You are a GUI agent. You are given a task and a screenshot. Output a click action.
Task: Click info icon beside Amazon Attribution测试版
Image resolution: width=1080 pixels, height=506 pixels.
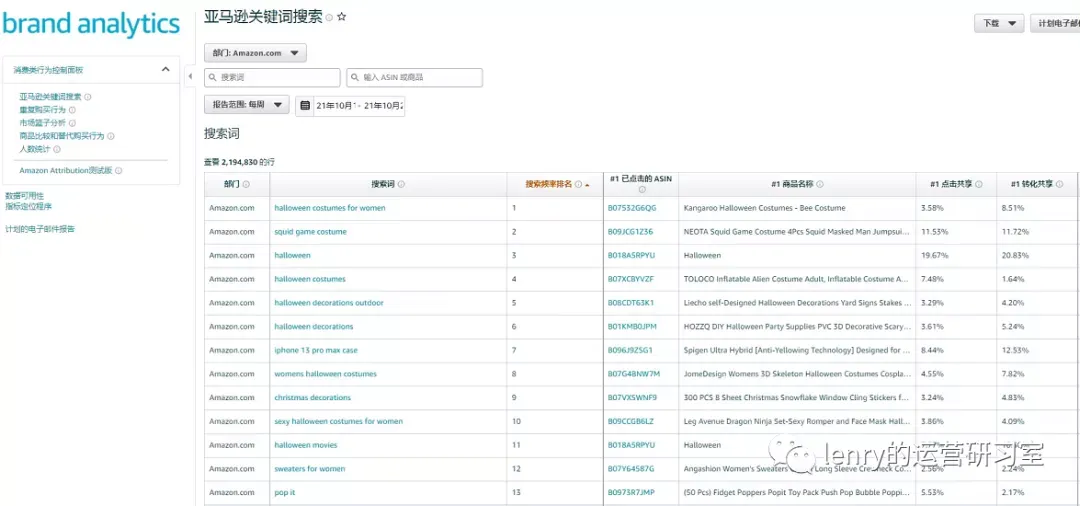[x=118, y=171]
